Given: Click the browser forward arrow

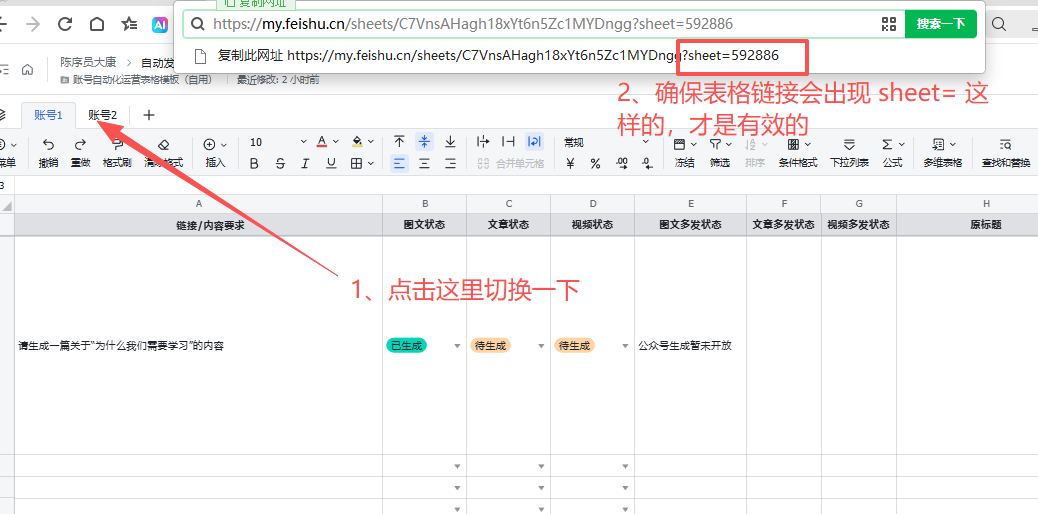Looking at the screenshot, I should click(33, 25).
